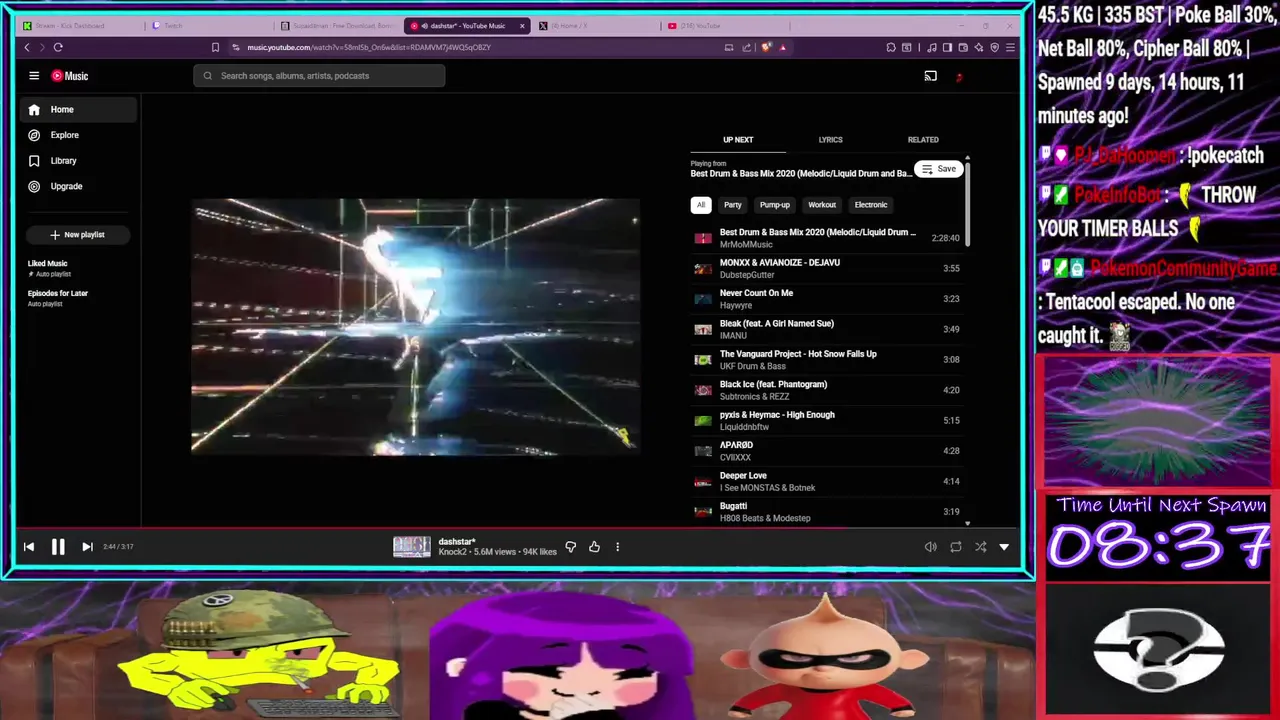Reload the page
The image size is (1280, 720).
[58, 47]
